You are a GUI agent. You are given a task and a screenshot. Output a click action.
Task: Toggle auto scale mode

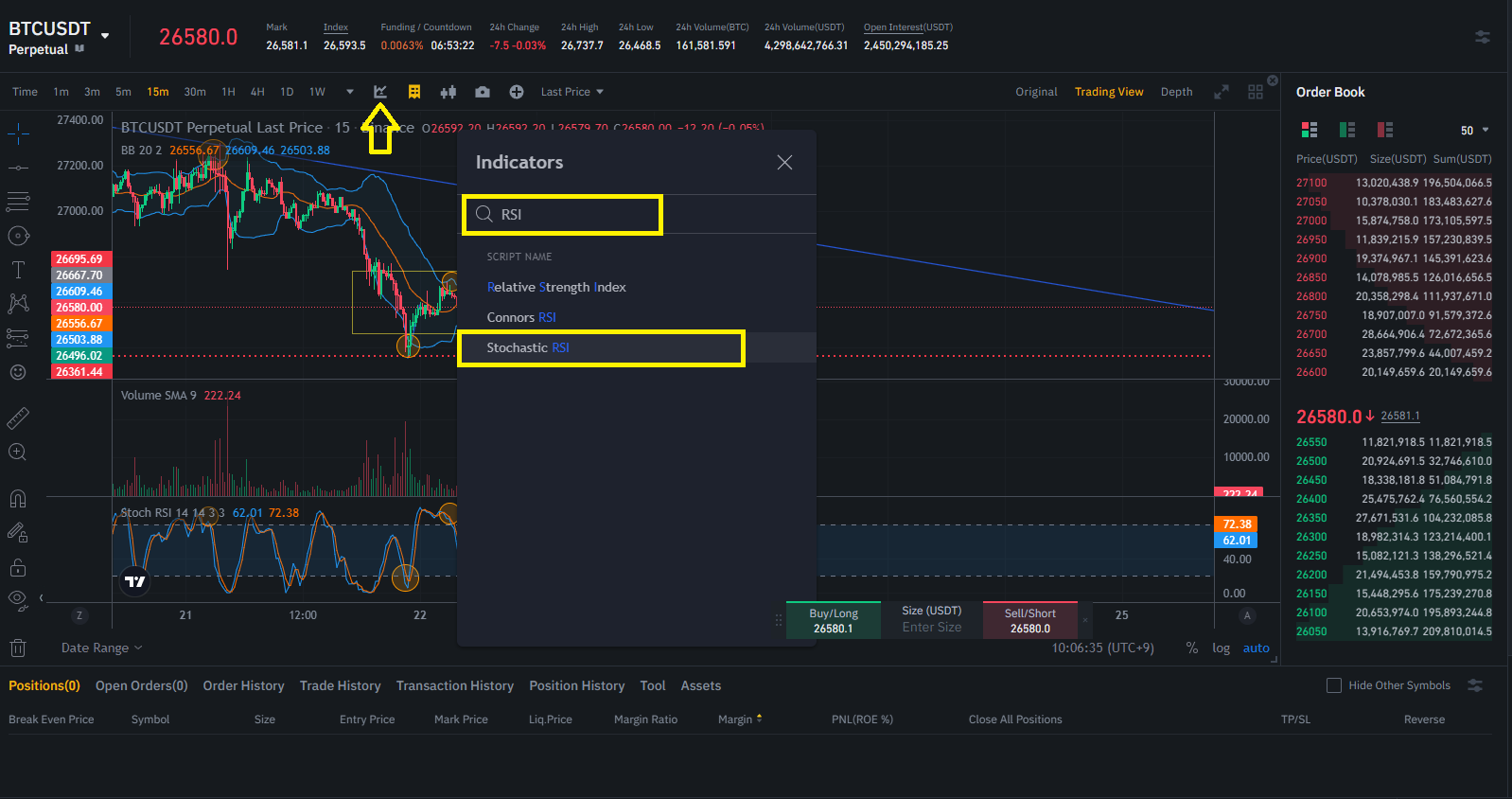coord(1256,648)
